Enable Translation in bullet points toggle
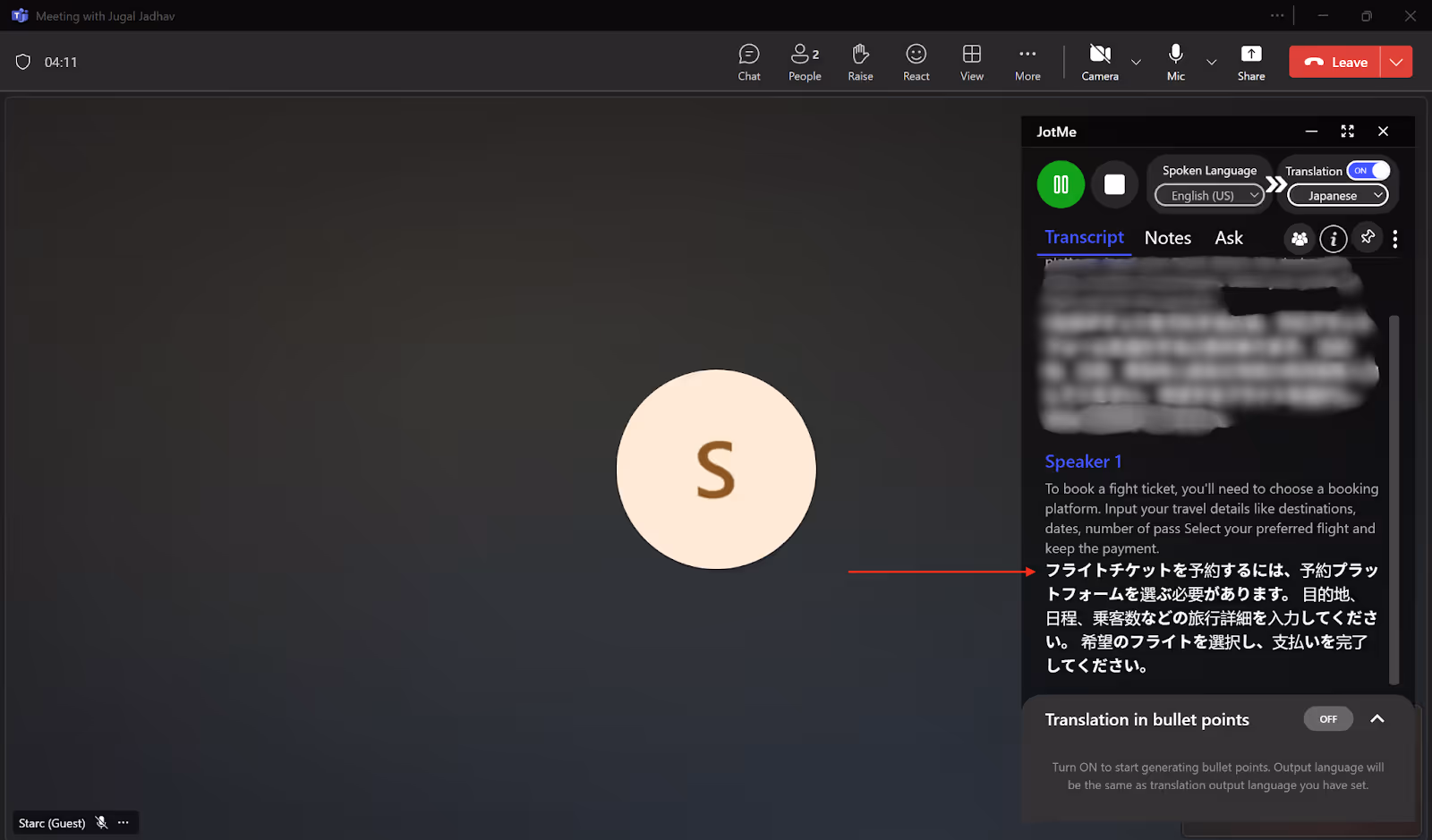1432x840 pixels. [1328, 719]
